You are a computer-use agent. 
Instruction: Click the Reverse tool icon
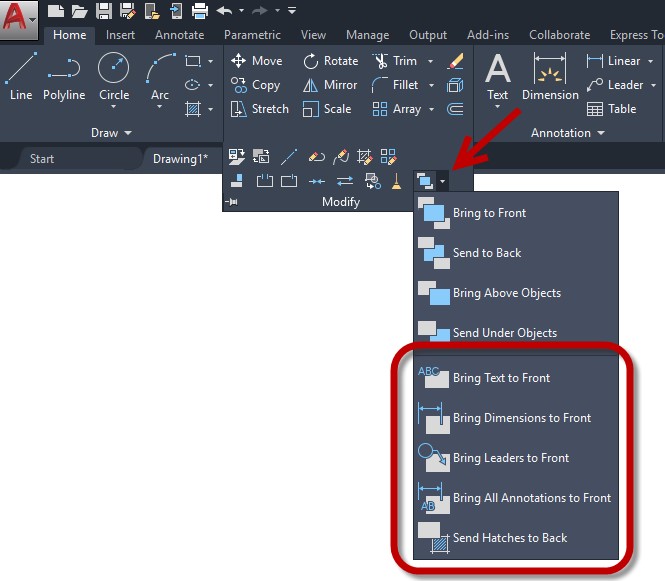345,182
